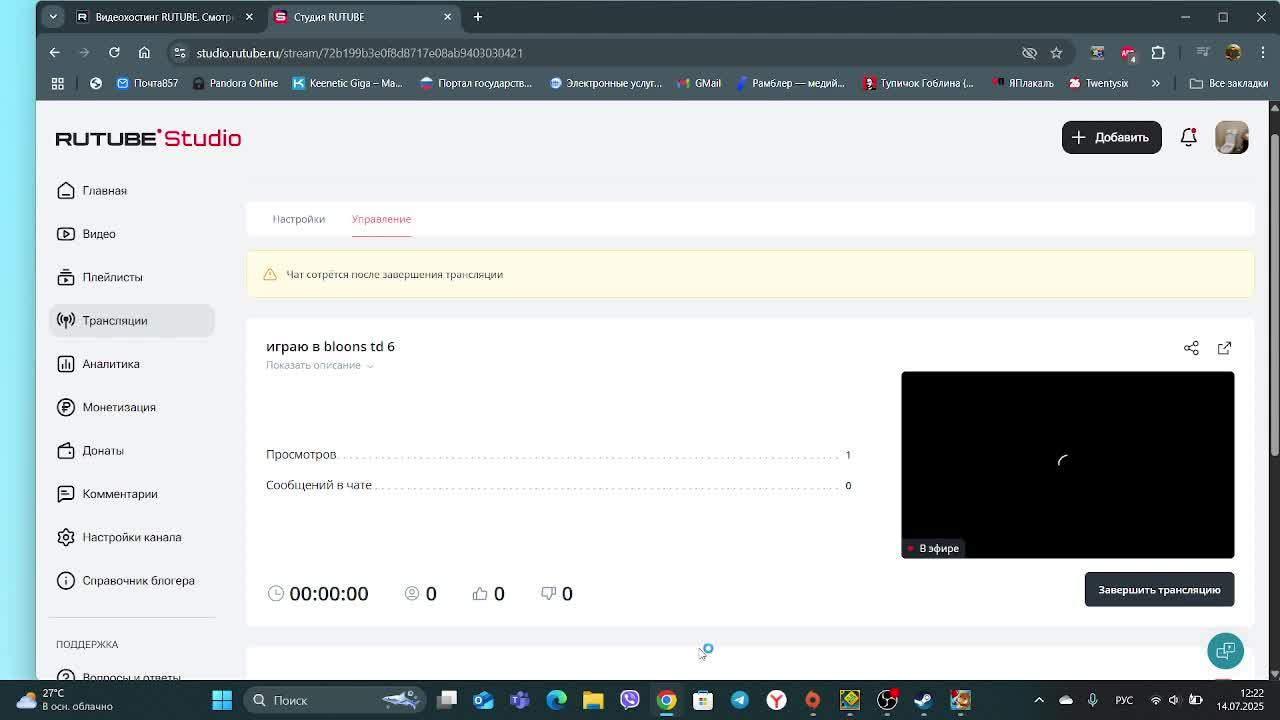Open the Видео sidebar section
Viewport: 1280px width, 720px height.
click(x=86, y=234)
